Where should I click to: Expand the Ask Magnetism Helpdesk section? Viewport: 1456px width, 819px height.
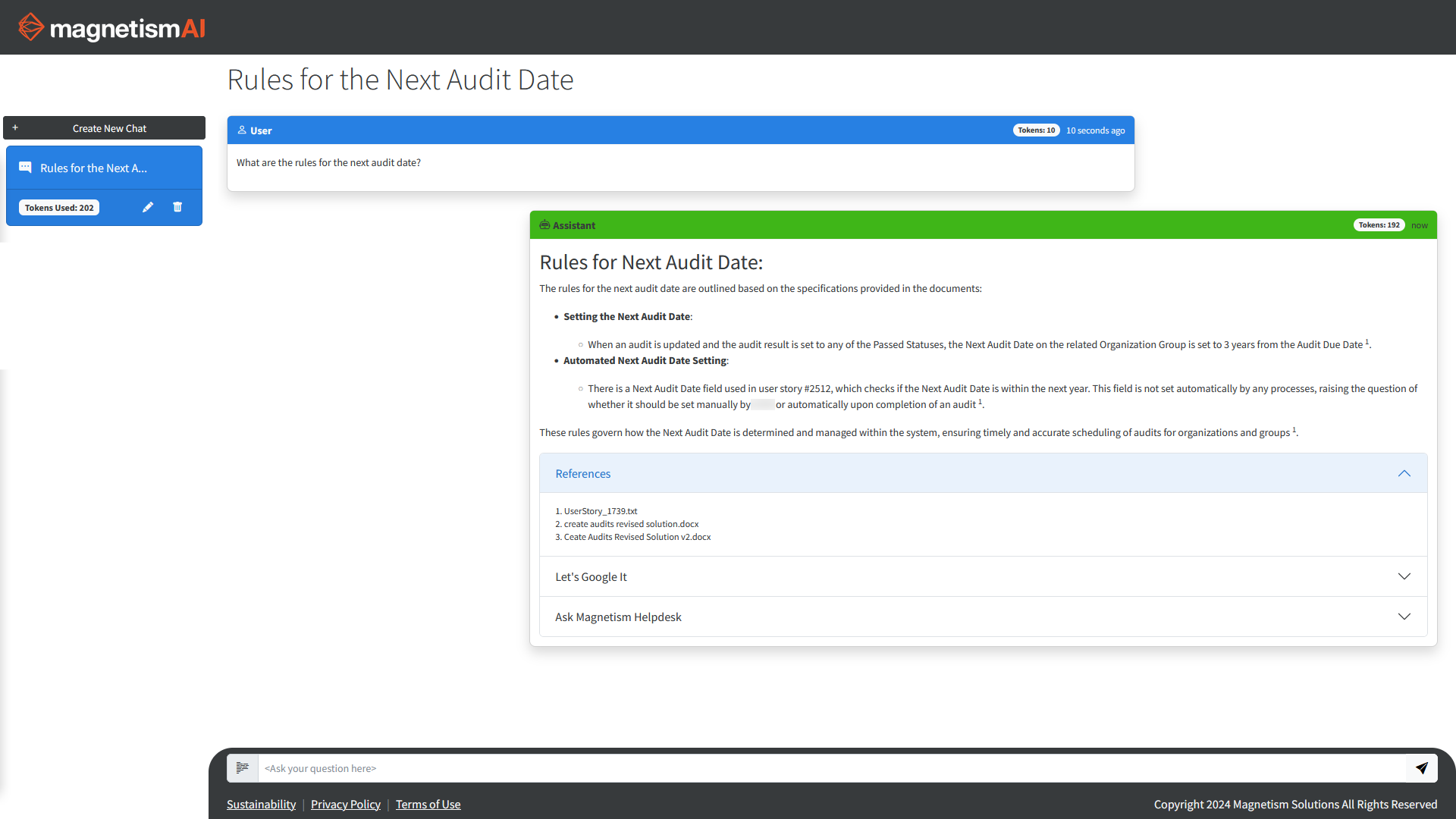983,617
